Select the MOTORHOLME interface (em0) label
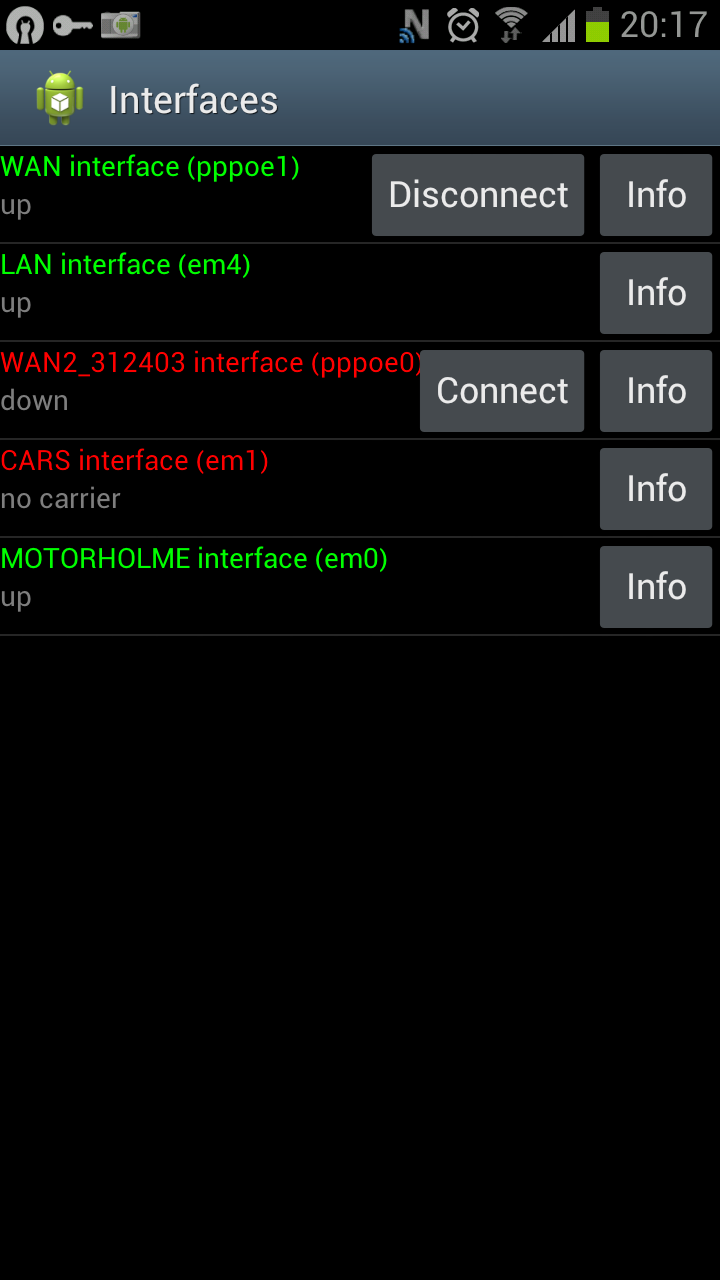 click(194, 559)
